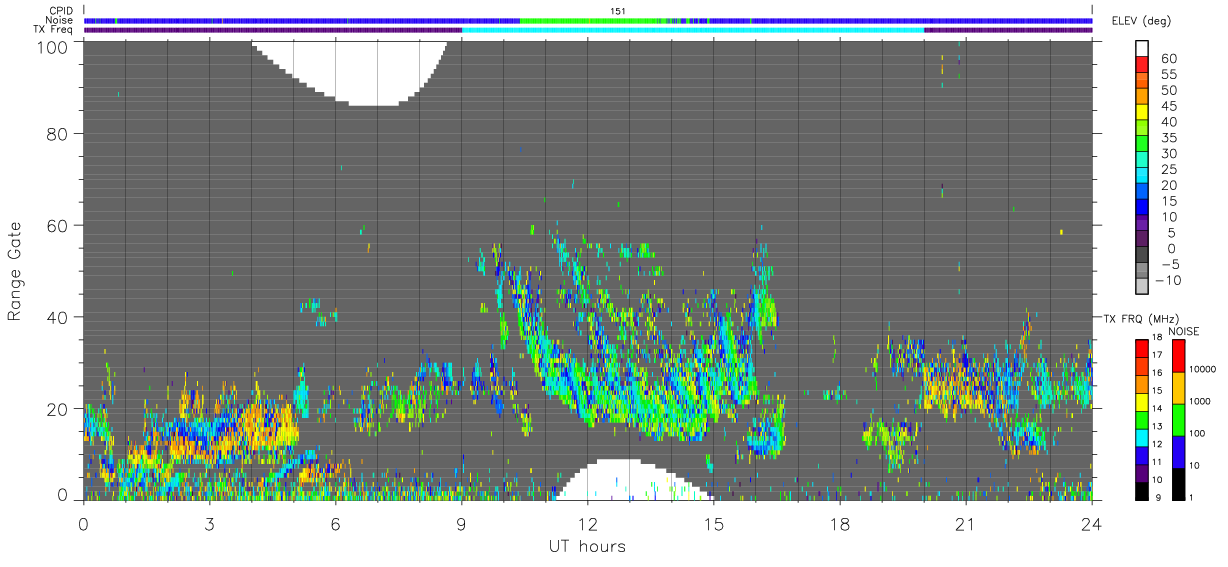The width and height of the screenshot is (1228, 567).
Task: Select the blue 10–100 NOISE swatch
Action: 1178,452
